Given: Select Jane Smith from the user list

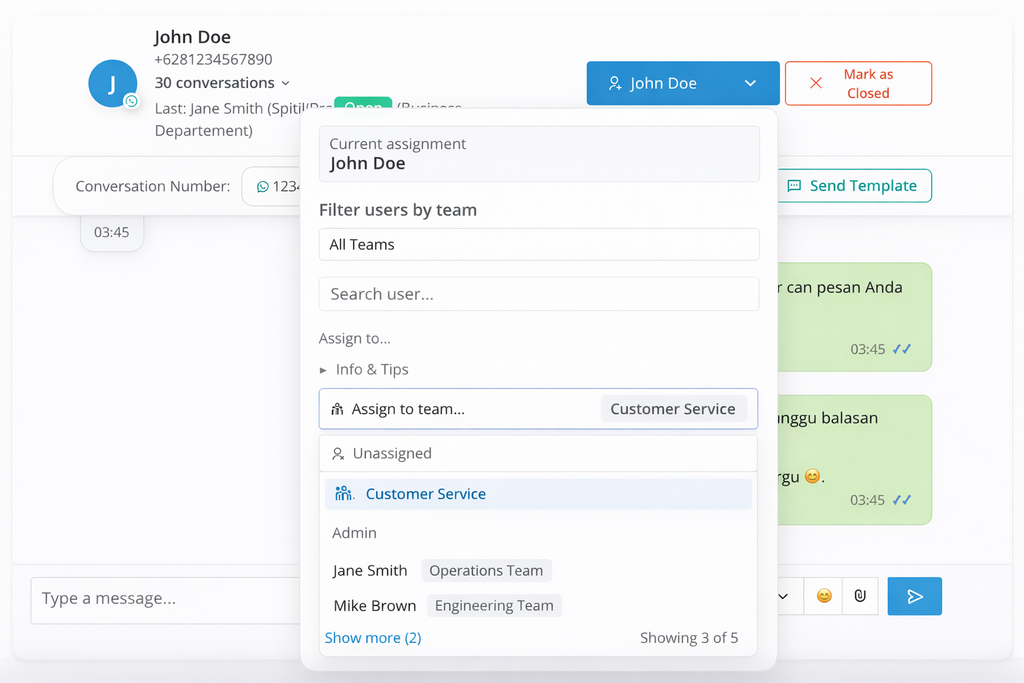Looking at the screenshot, I should pyautogui.click(x=370, y=570).
